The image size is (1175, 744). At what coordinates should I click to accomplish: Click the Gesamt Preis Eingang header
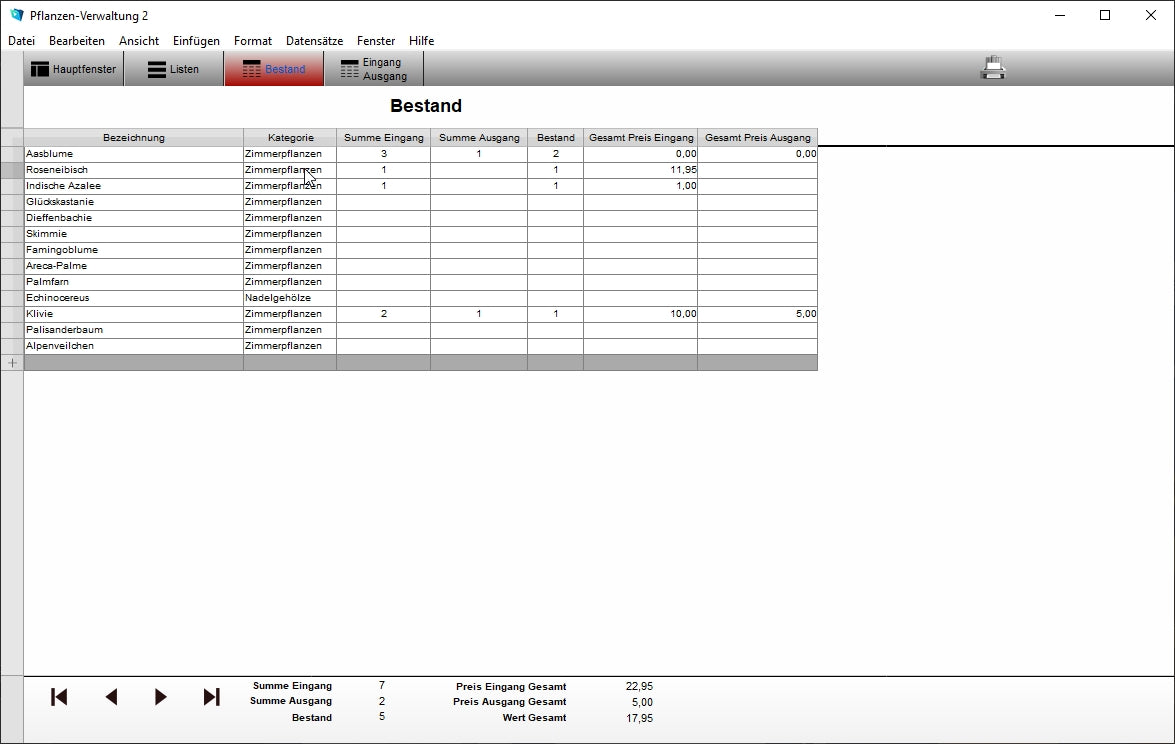[x=640, y=138]
